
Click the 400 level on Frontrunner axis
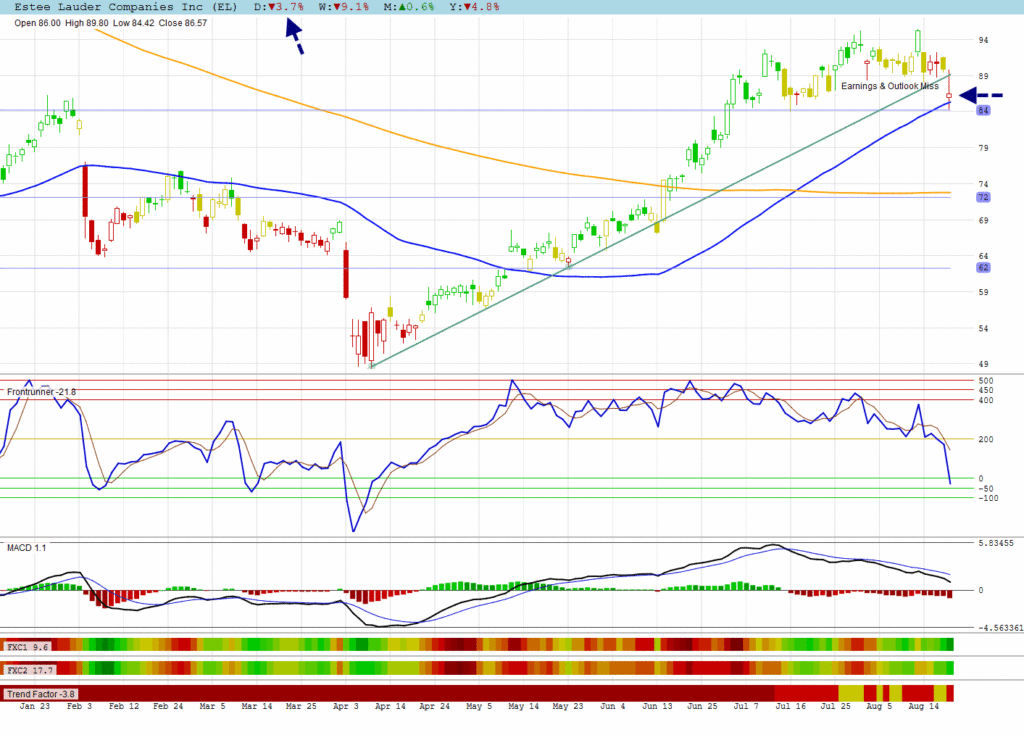point(985,400)
